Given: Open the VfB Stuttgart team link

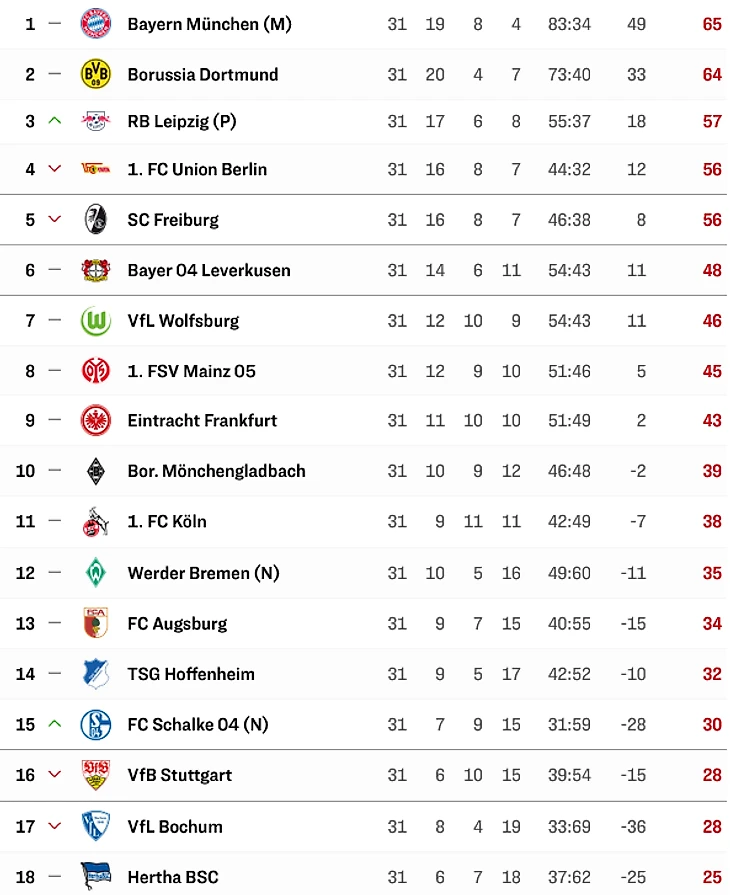Looking at the screenshot, I should click(x=180, y=775).
